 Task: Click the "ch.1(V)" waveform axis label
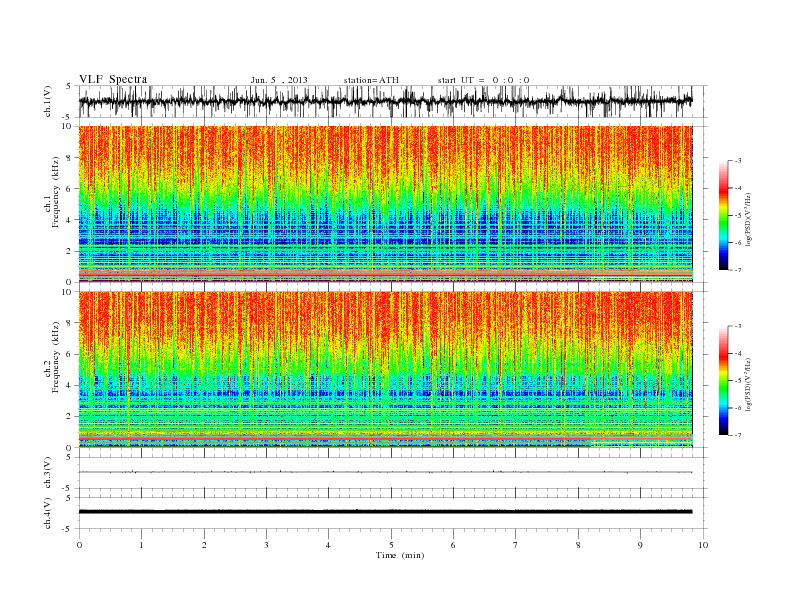(x=48, y=101)
